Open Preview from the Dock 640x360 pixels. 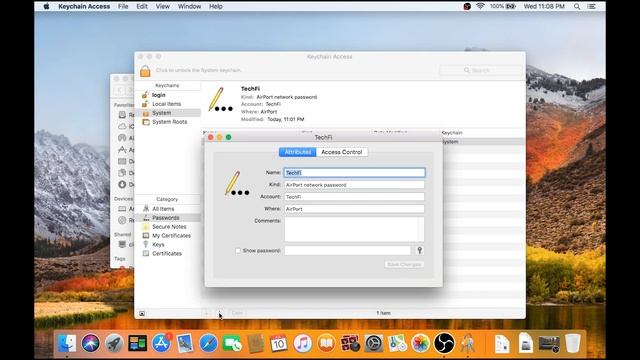[x=185, y=343]
